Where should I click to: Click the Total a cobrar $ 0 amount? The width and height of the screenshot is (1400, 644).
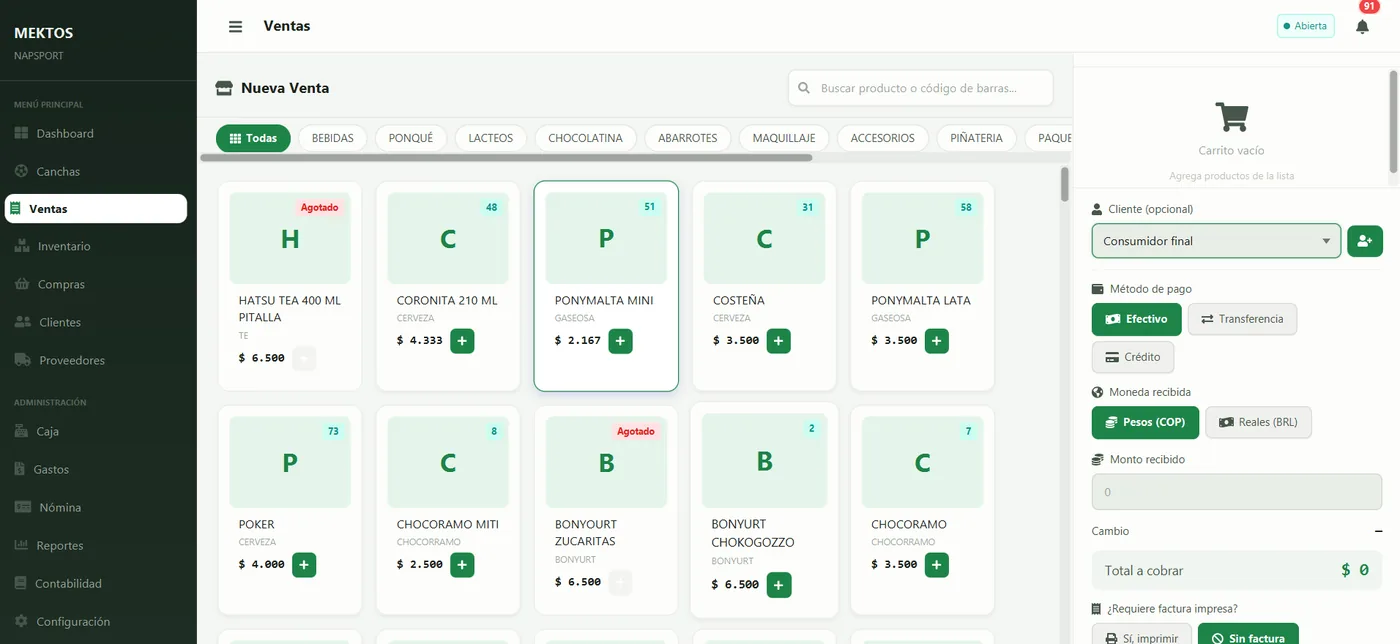point(1355,570)
